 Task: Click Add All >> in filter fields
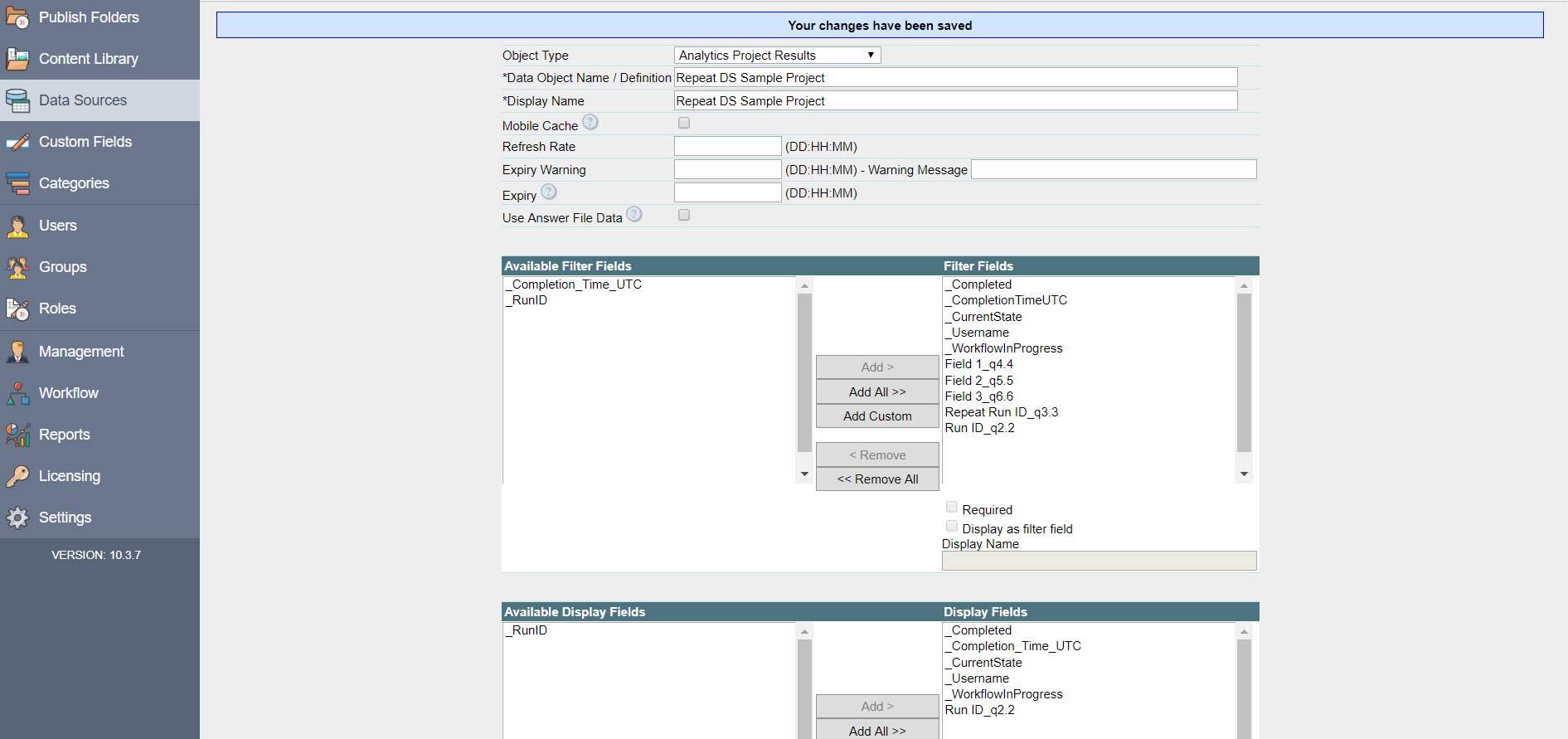[x=877, y=391]
